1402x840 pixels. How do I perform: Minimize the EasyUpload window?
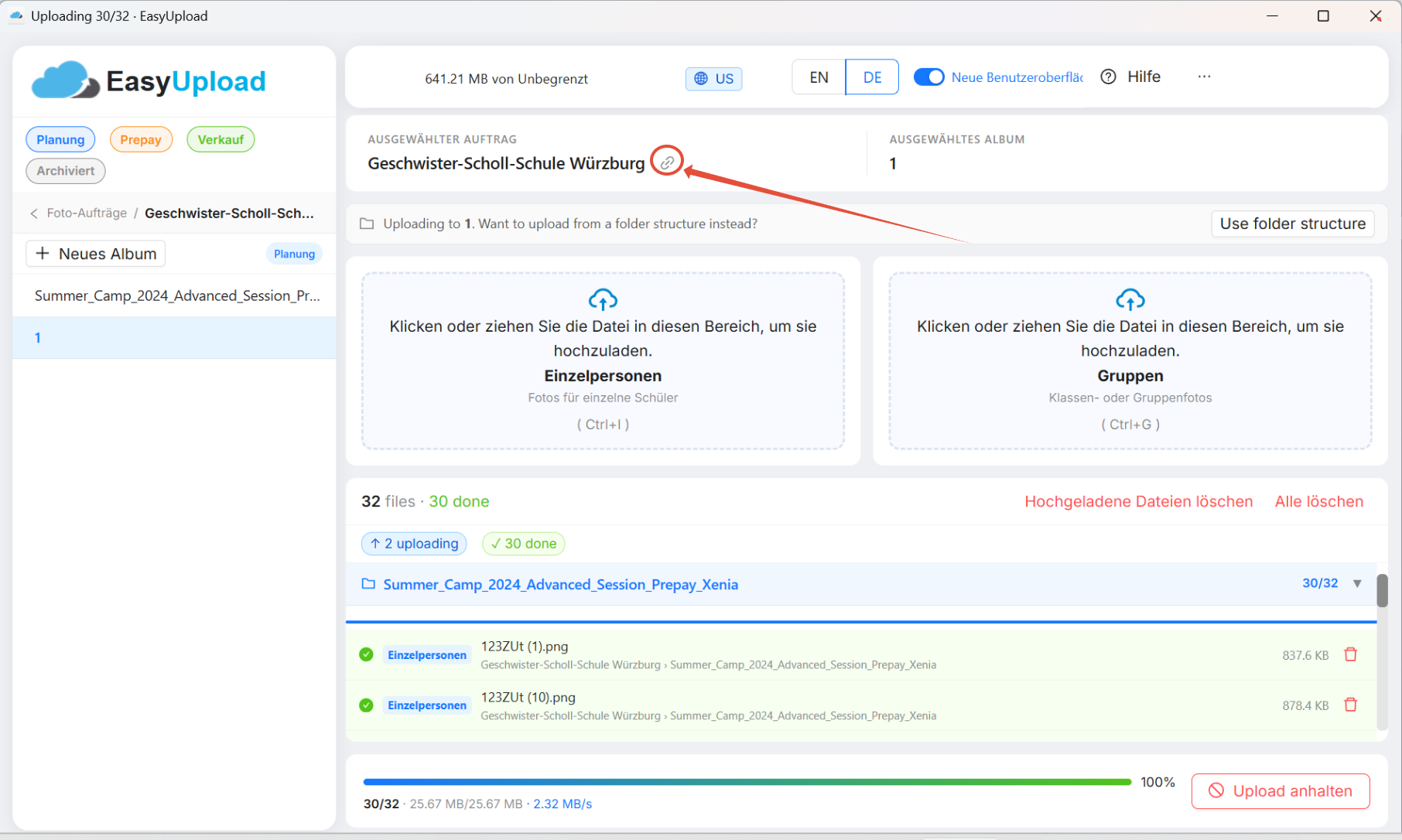click(1272, 15)
